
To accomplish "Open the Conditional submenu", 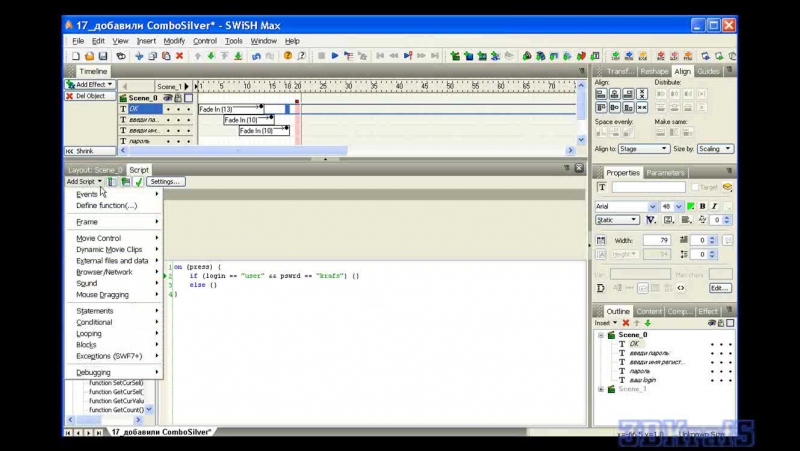I will (114, 322).
